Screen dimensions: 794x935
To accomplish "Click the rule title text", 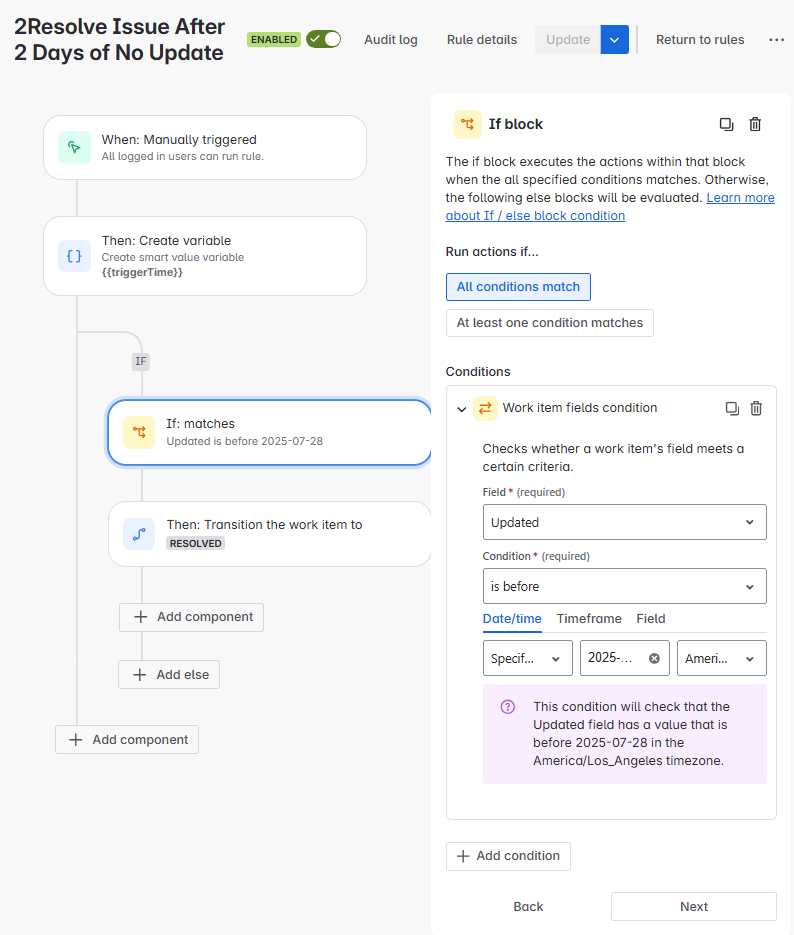I will pos(119,39).
